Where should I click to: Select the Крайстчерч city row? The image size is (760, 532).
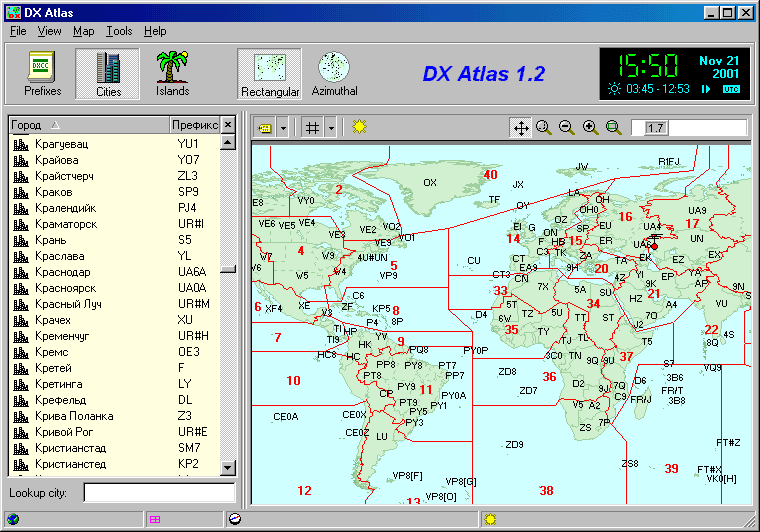tap(114, 176)
